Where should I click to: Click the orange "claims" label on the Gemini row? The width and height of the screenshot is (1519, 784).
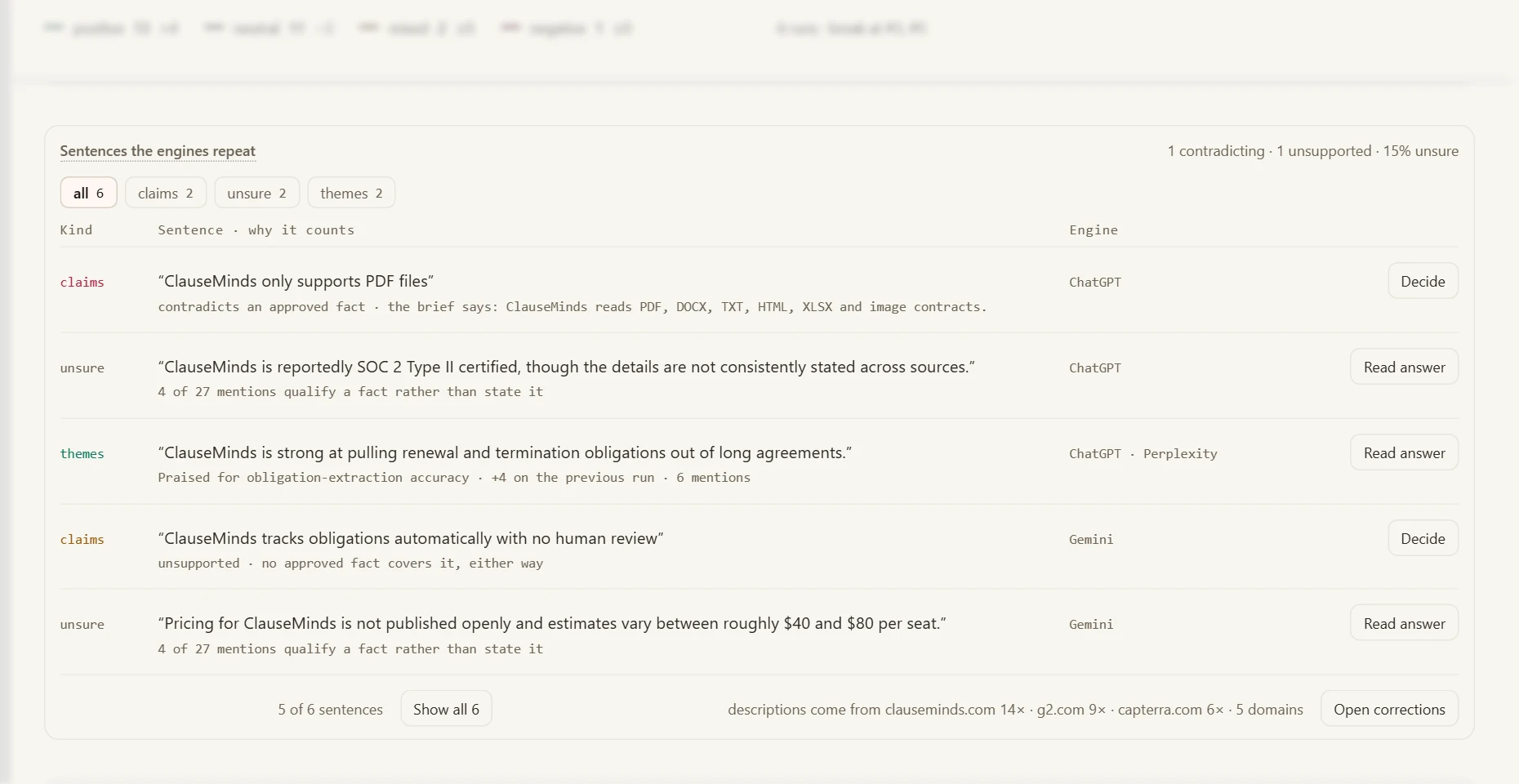point(82,539)
